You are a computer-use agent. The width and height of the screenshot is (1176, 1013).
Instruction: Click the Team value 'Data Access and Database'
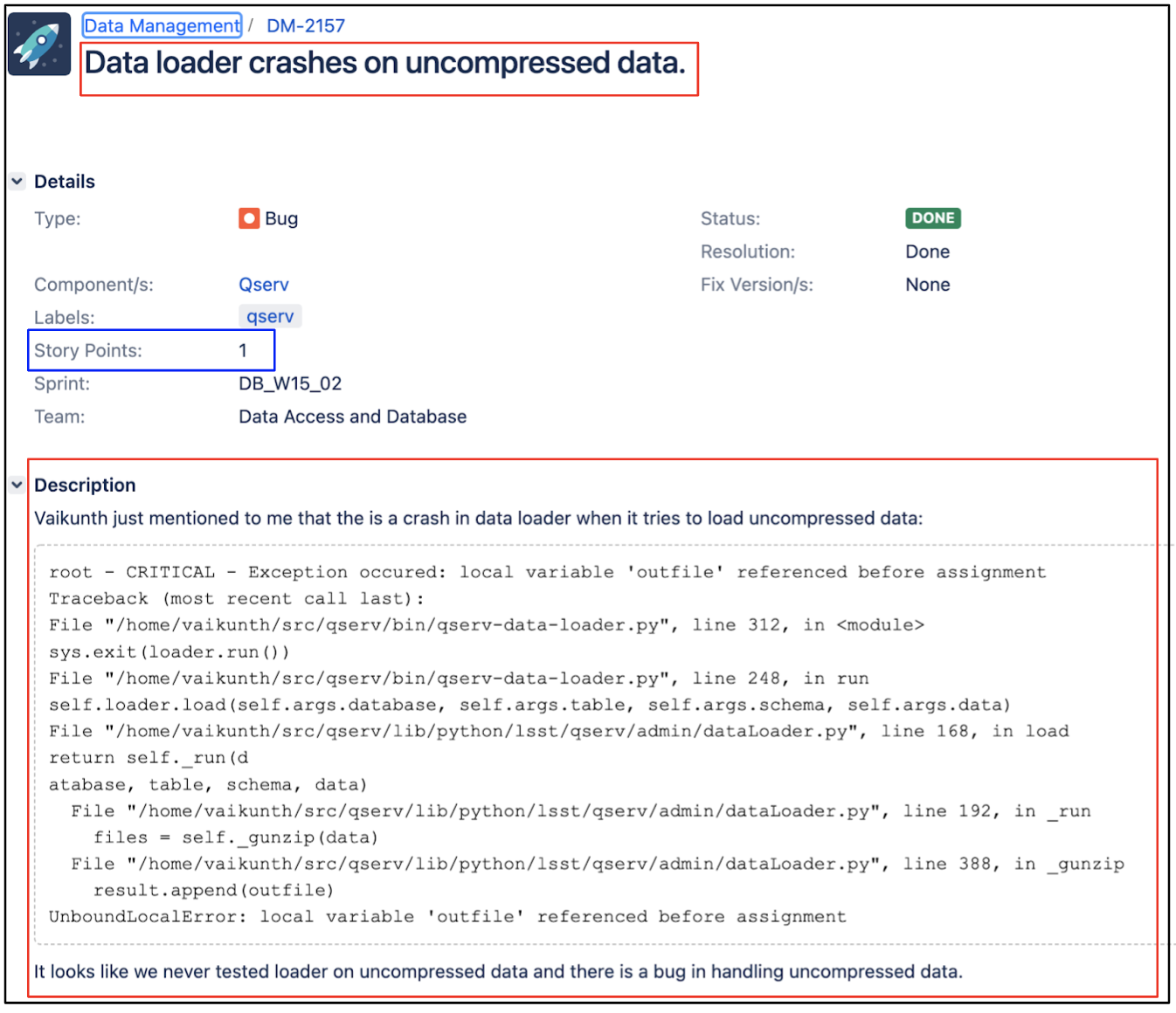tap(353, 417)
